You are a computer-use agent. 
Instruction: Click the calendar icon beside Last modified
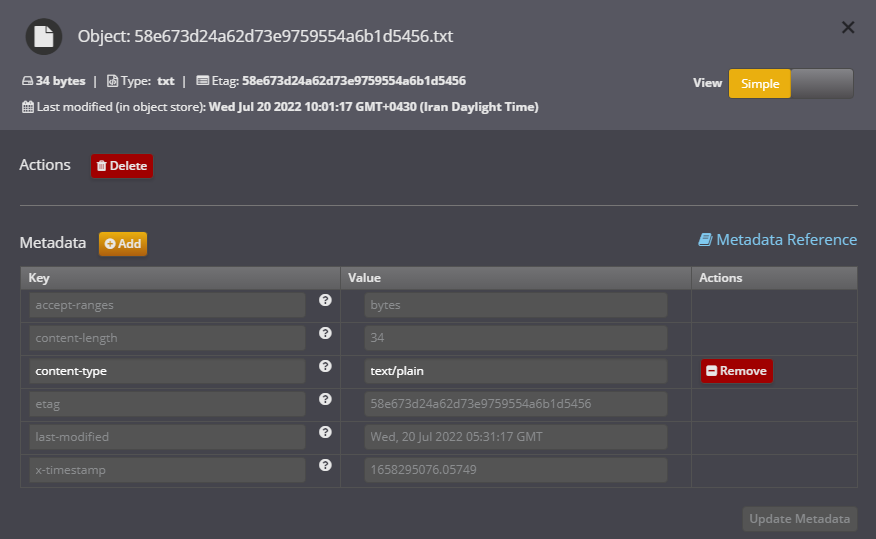(x=27, y=107)
